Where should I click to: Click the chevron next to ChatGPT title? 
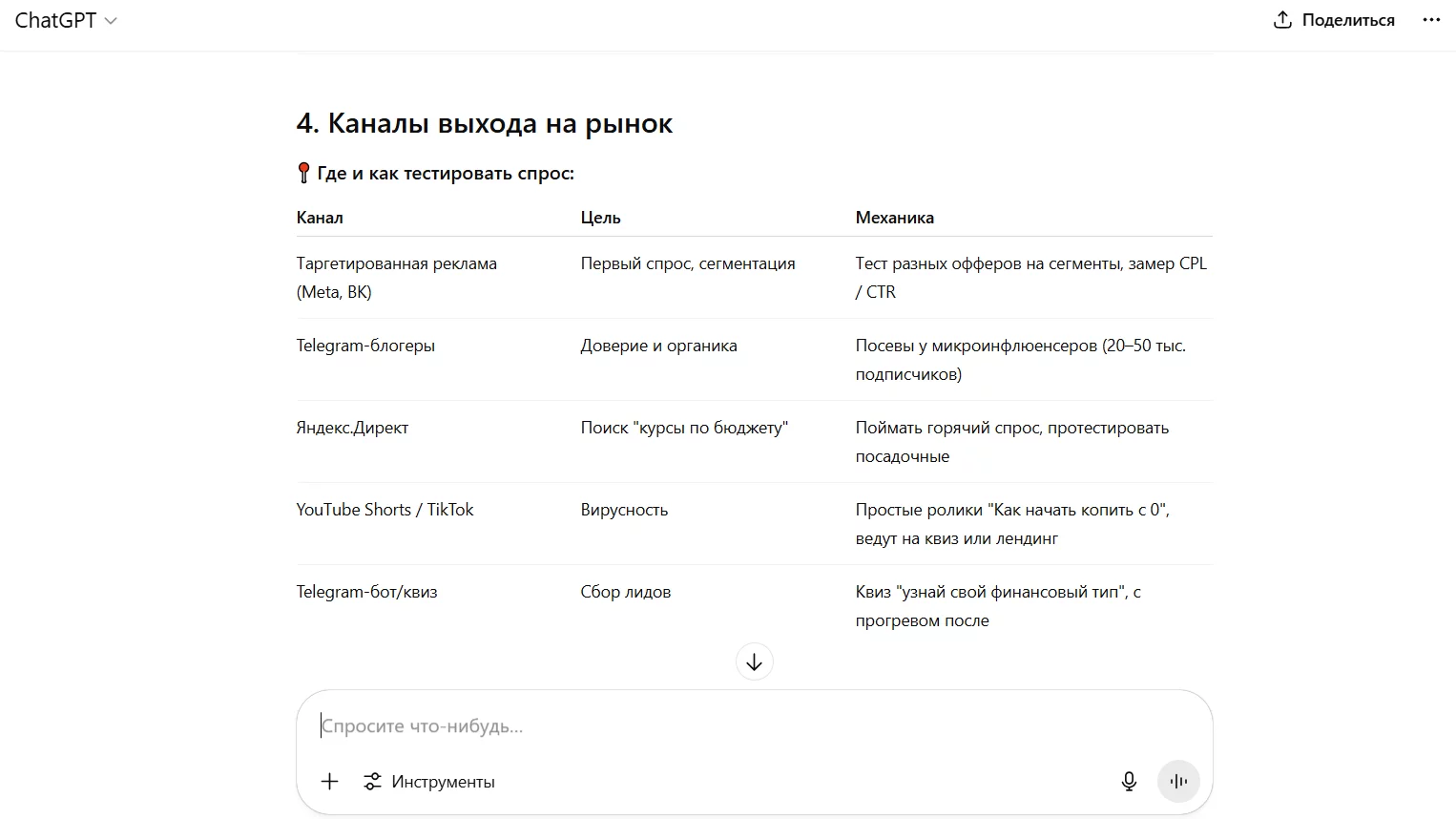[110, 21]
